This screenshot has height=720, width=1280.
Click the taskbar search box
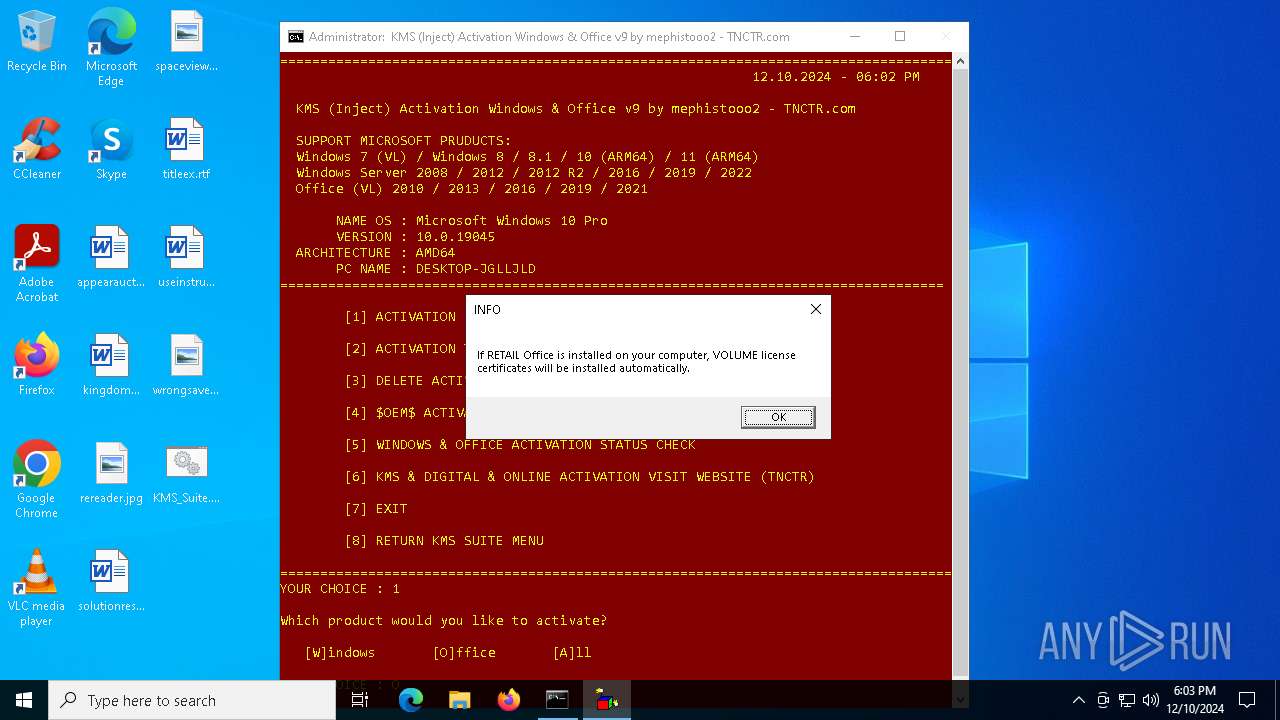(192, 700)
